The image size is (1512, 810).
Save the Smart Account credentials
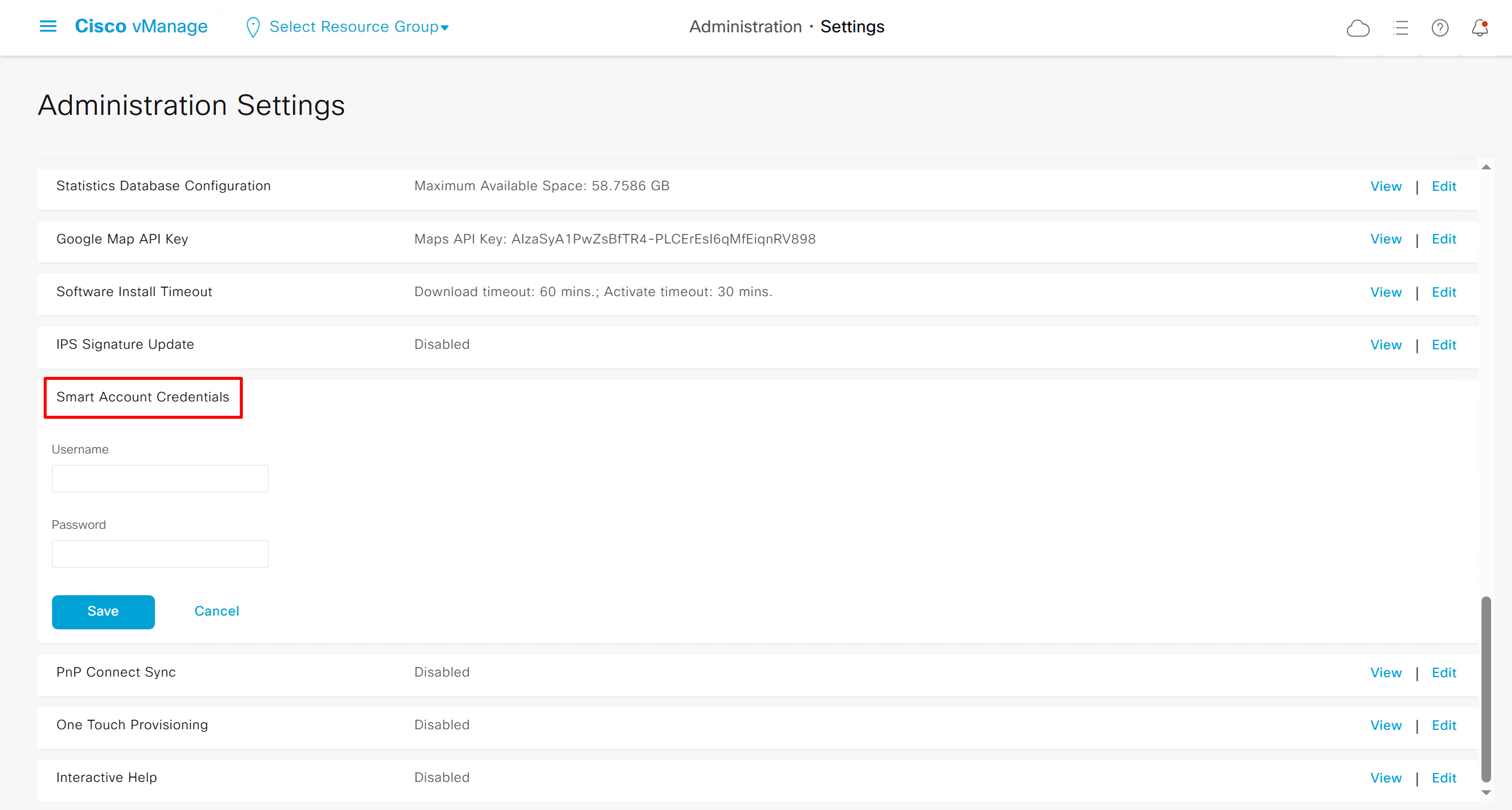click(x=103, y=611)
